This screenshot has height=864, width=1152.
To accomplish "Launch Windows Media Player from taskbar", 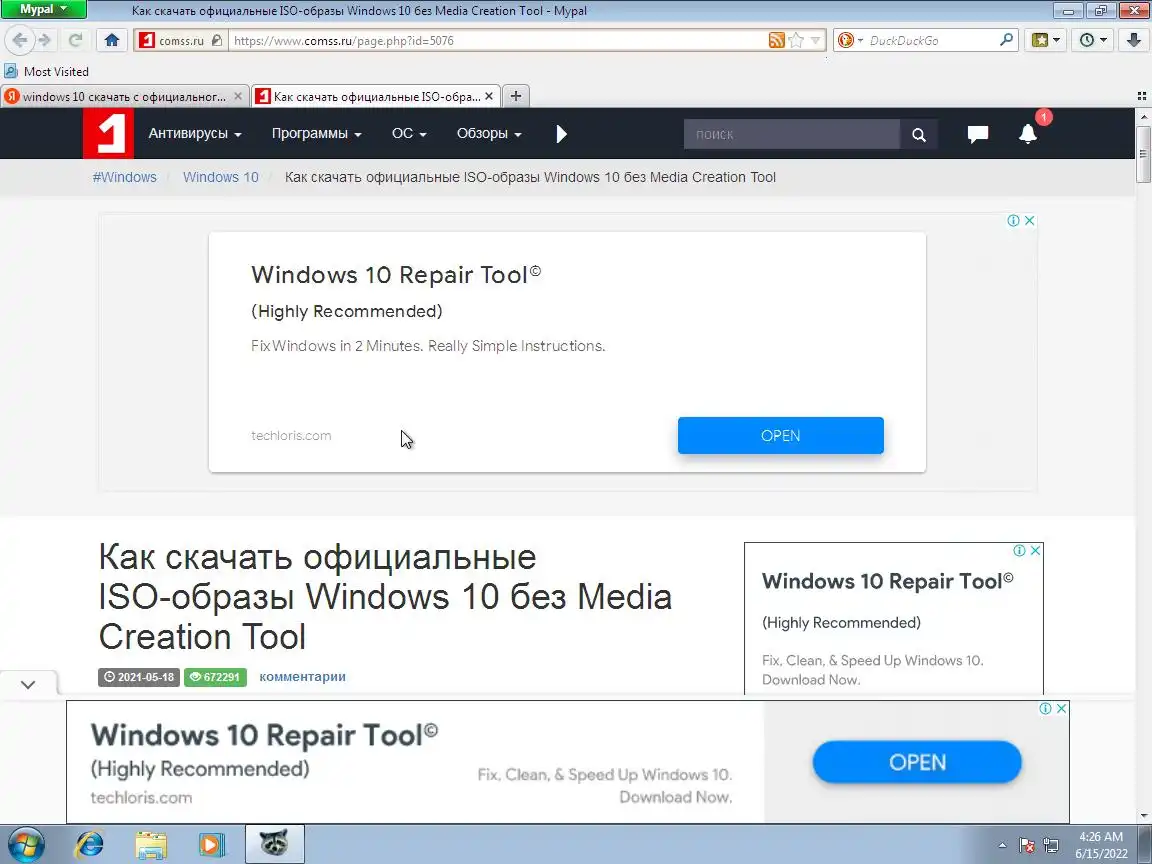I will click(211, 844).
